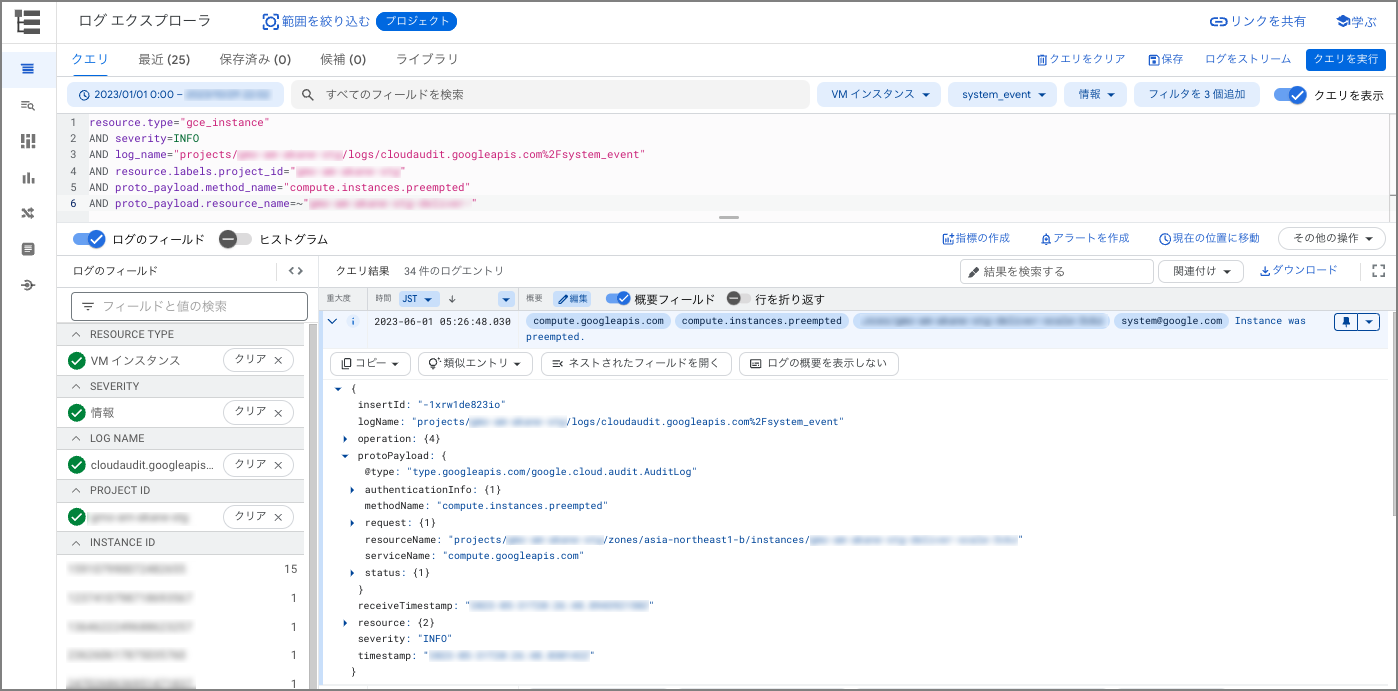Turn on 行を折り返す toggle

pos(739,299)
